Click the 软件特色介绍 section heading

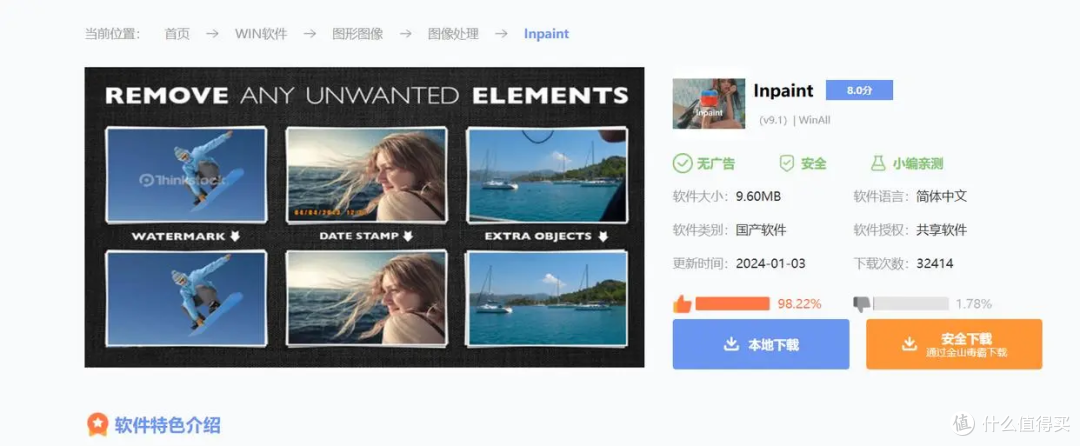coord(167,425)
